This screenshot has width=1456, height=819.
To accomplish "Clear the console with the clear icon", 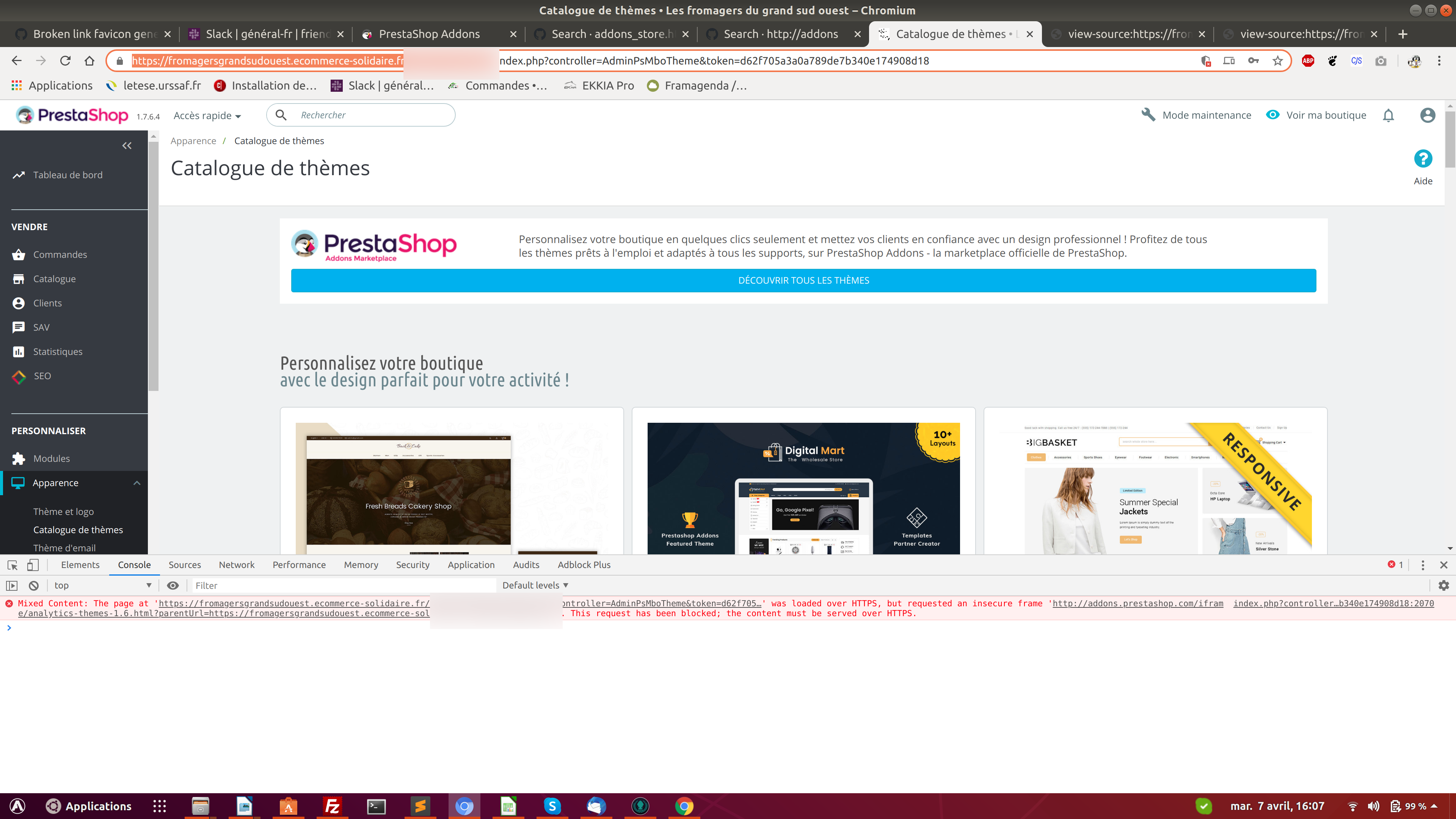I will click(x=33, y=585).
